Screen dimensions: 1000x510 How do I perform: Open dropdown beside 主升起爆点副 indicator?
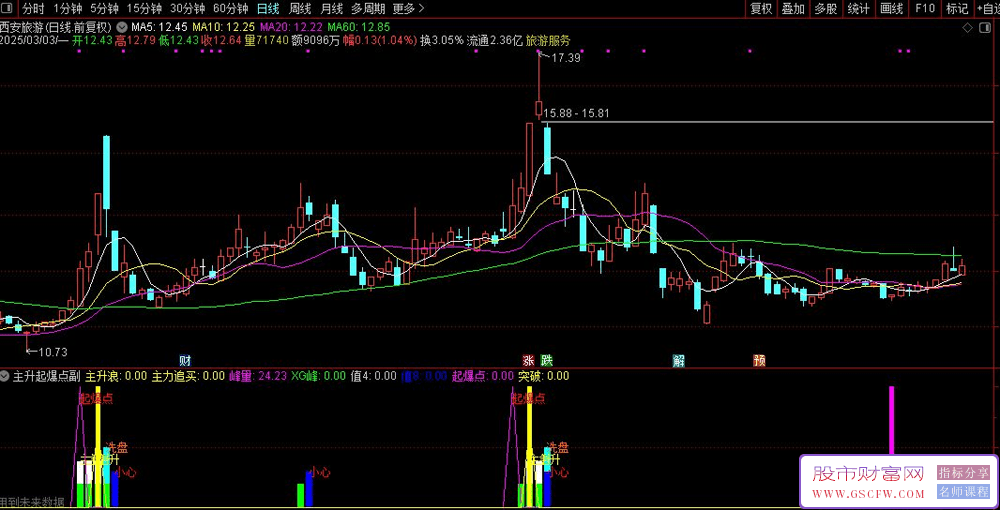point(6,376)
